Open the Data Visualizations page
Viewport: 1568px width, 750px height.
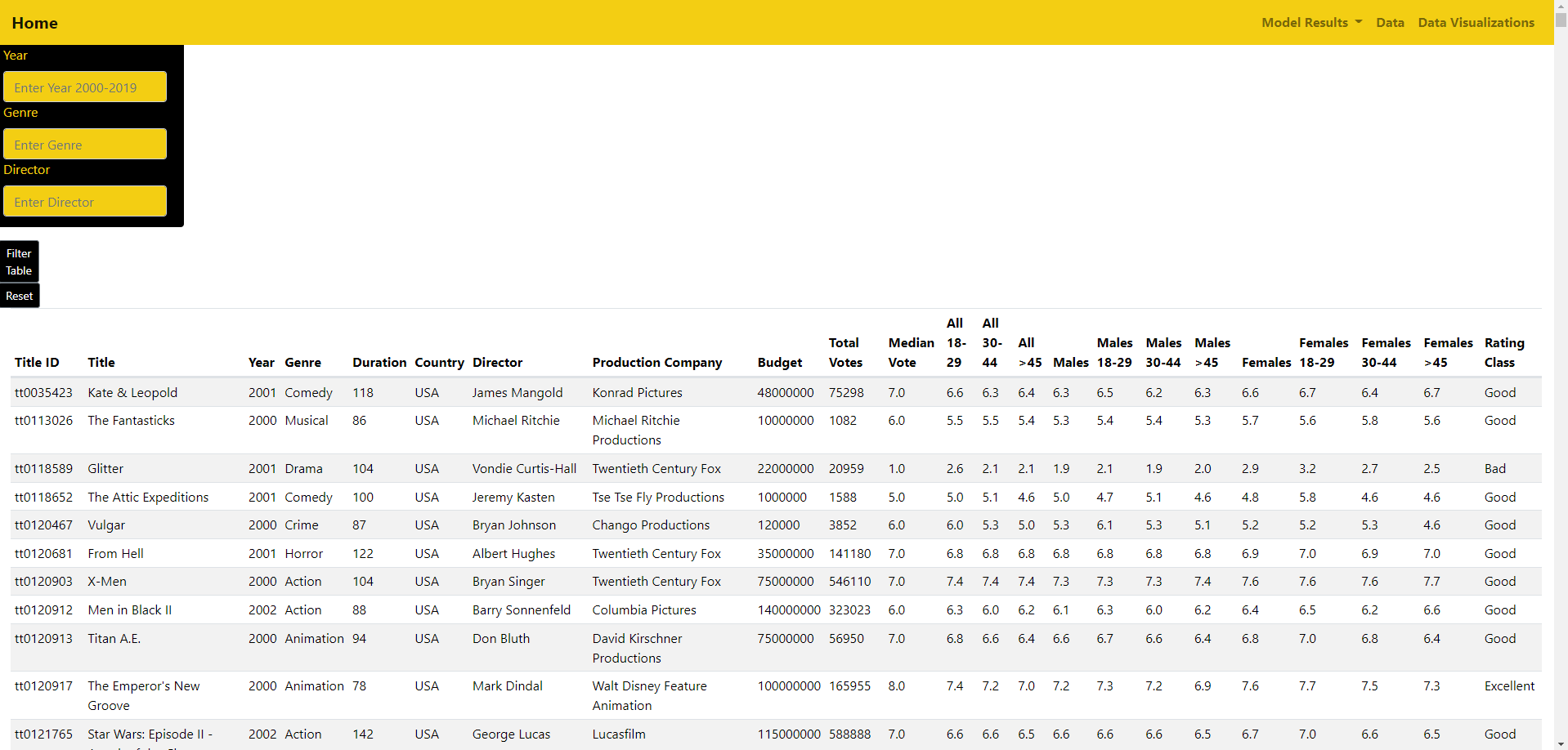point(1476,23)
